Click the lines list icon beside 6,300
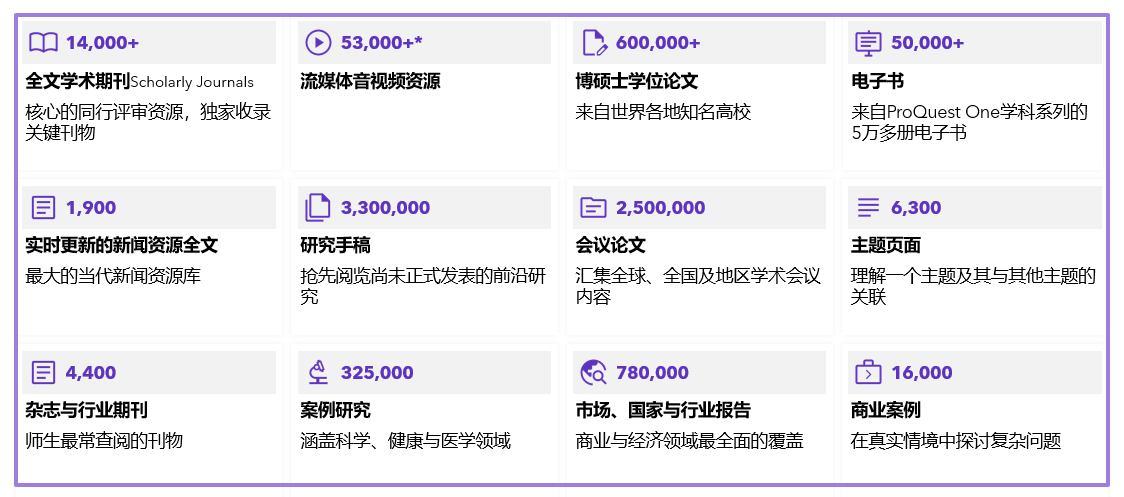This screenshot has width=1124, height=497. [x=868, y=208]
